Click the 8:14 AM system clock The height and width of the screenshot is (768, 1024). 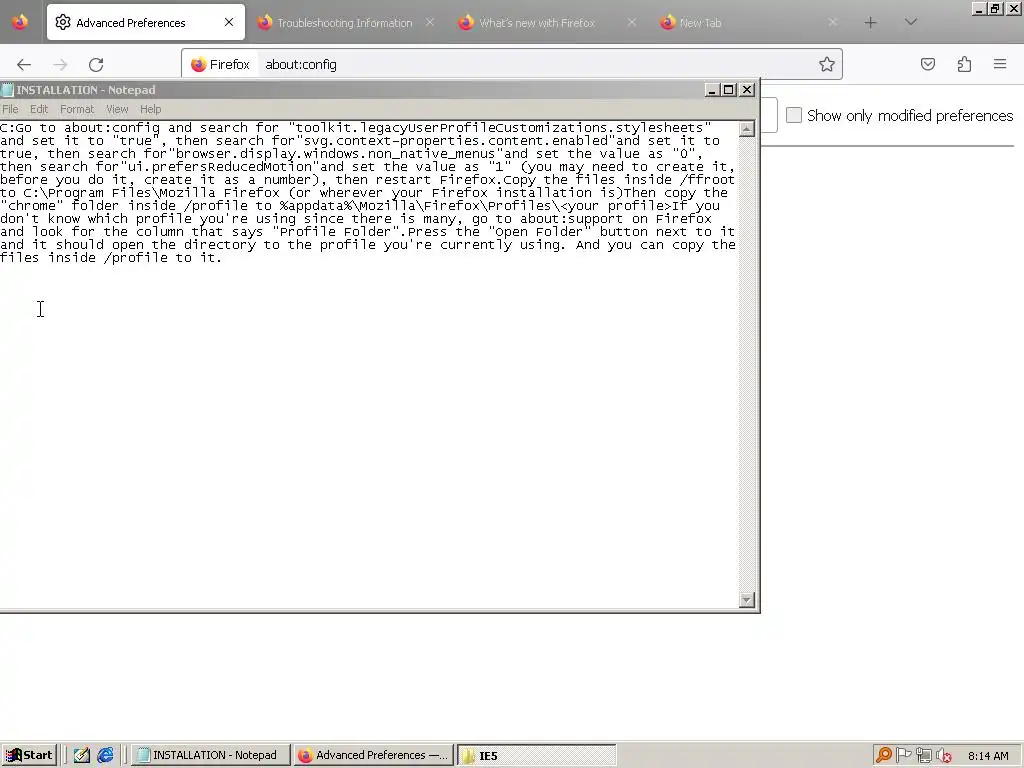click(988, 756)
